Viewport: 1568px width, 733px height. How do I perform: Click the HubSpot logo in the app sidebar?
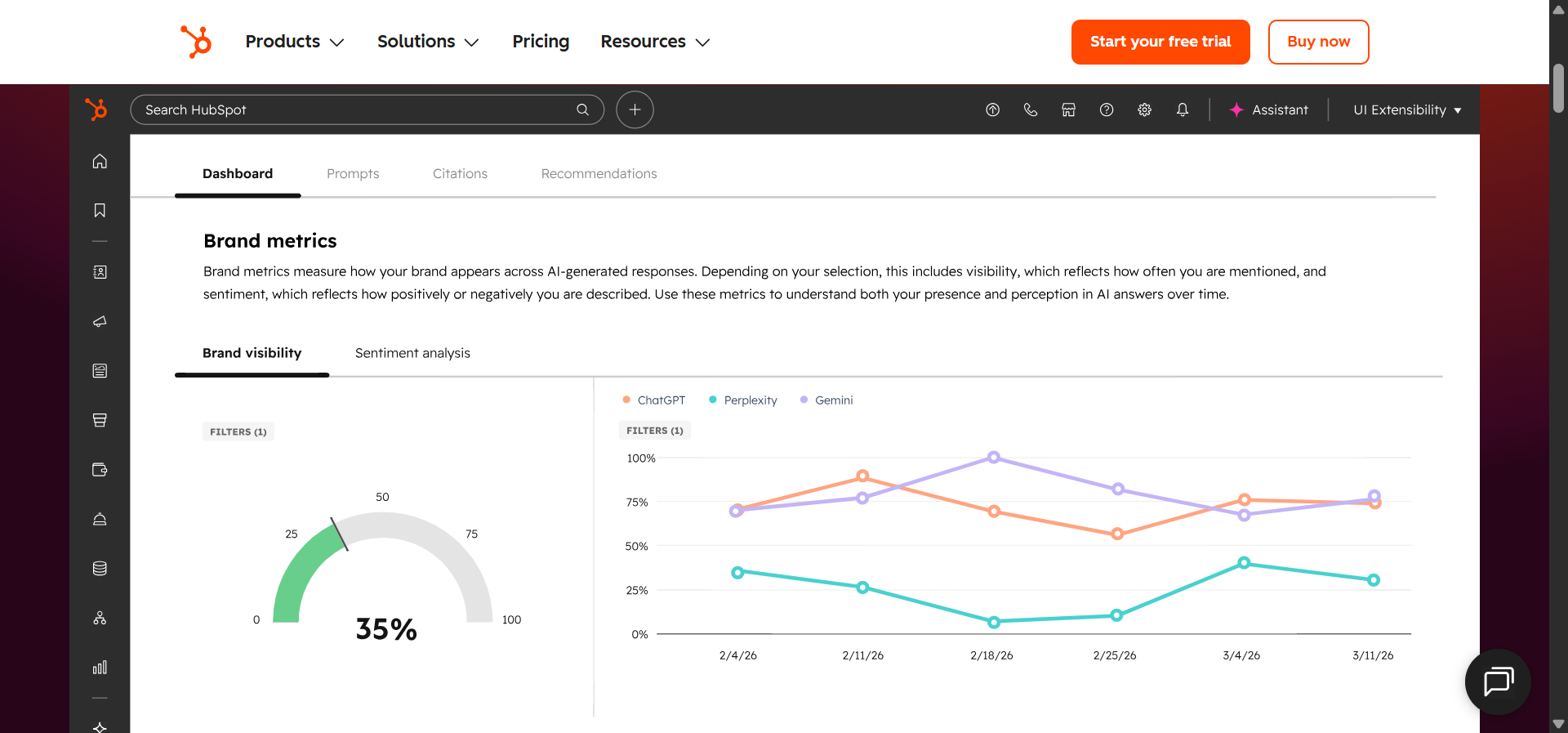[x=96, y=109]
